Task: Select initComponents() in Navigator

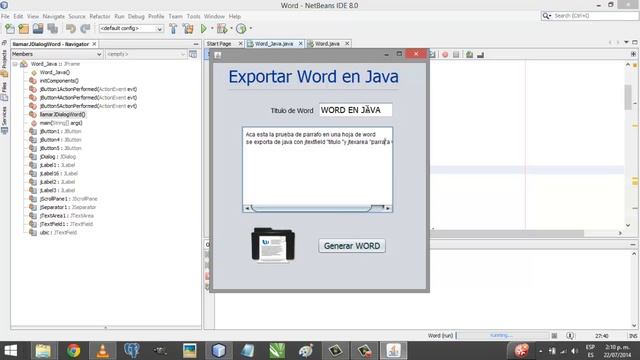Action: coord(59,81)
